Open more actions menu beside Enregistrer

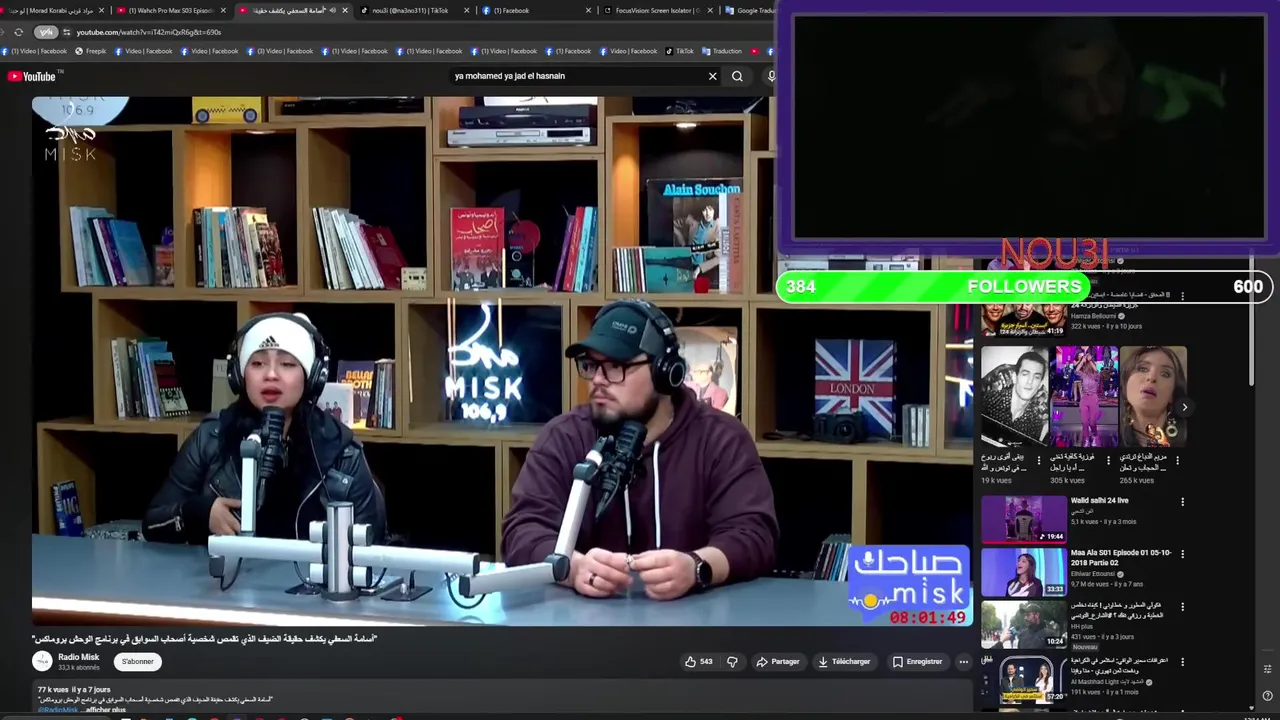click(963, 661)
